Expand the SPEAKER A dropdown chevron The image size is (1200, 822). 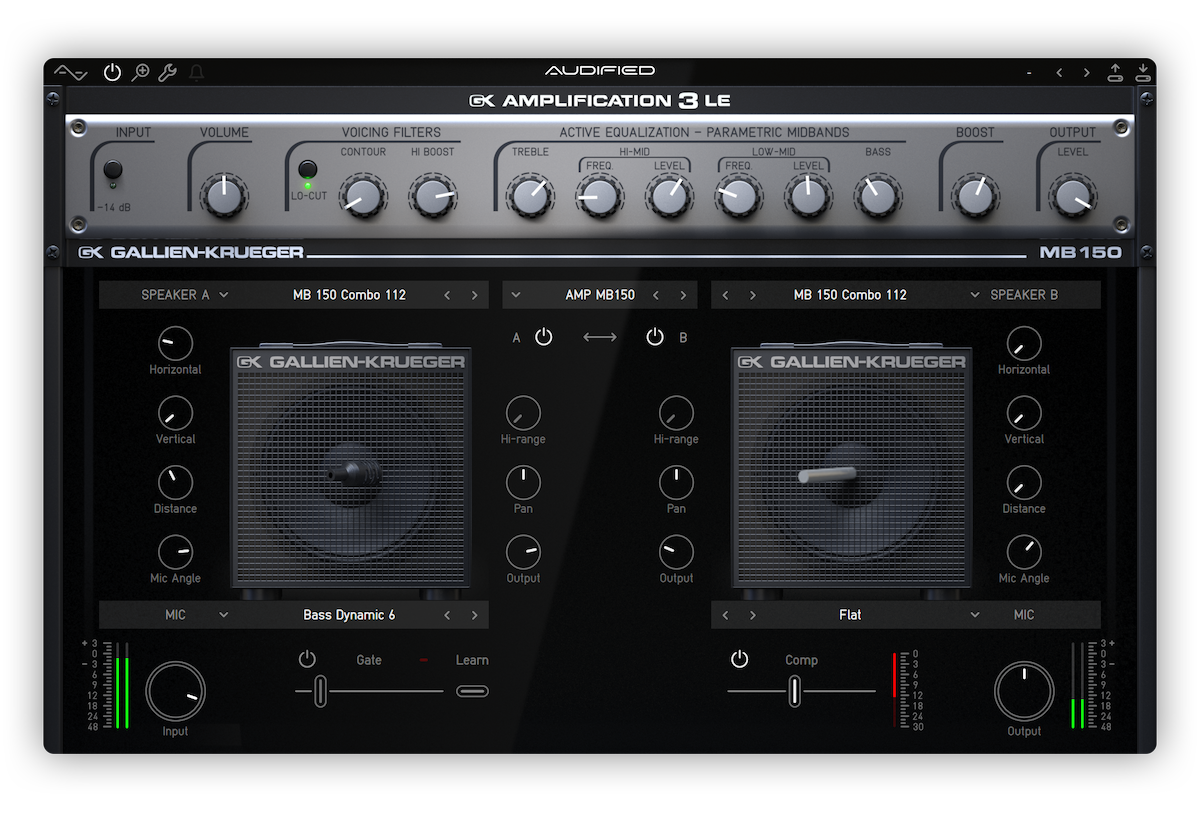pyautogui.click(x=224, y=295)
